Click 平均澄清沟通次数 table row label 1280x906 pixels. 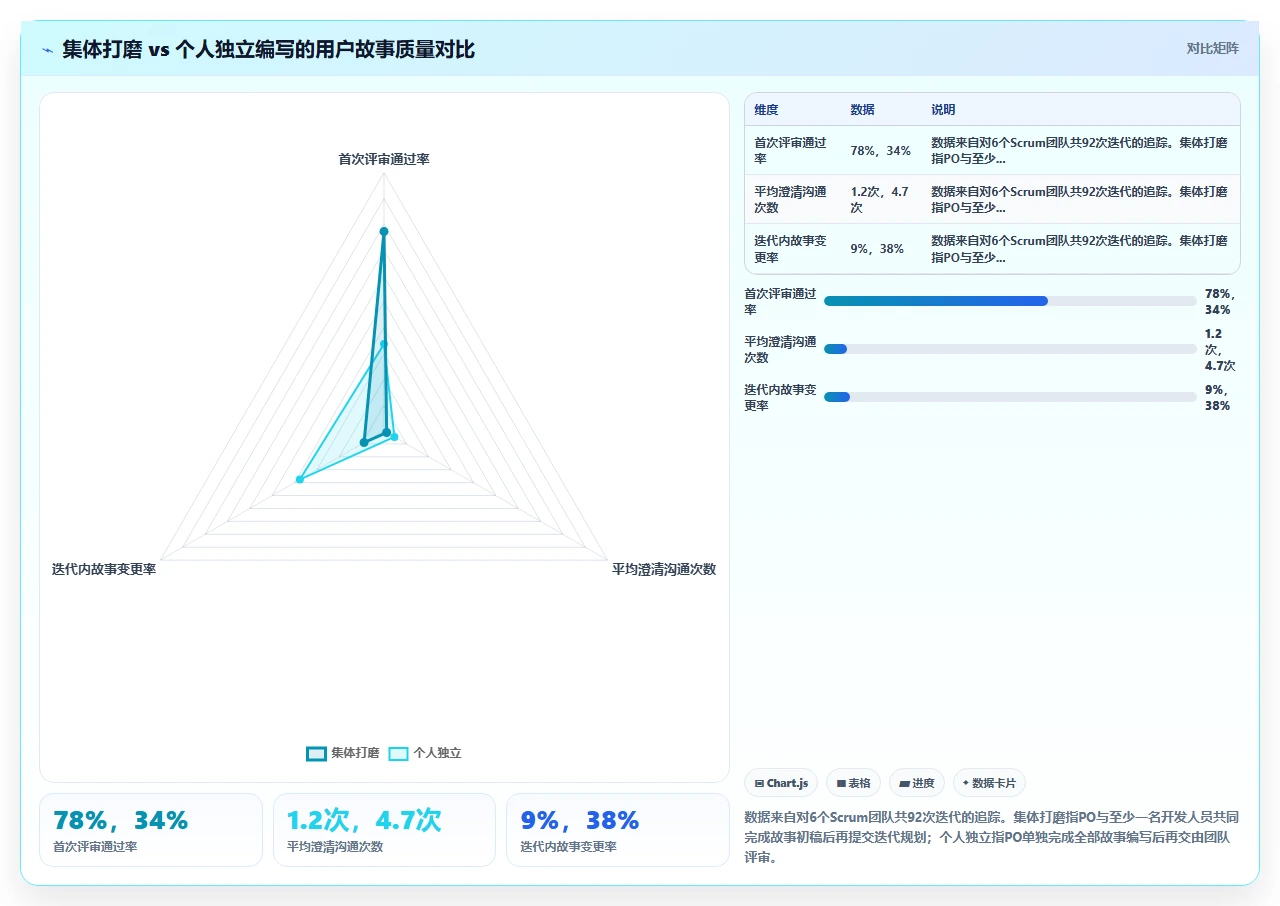(x=791, y=200)
